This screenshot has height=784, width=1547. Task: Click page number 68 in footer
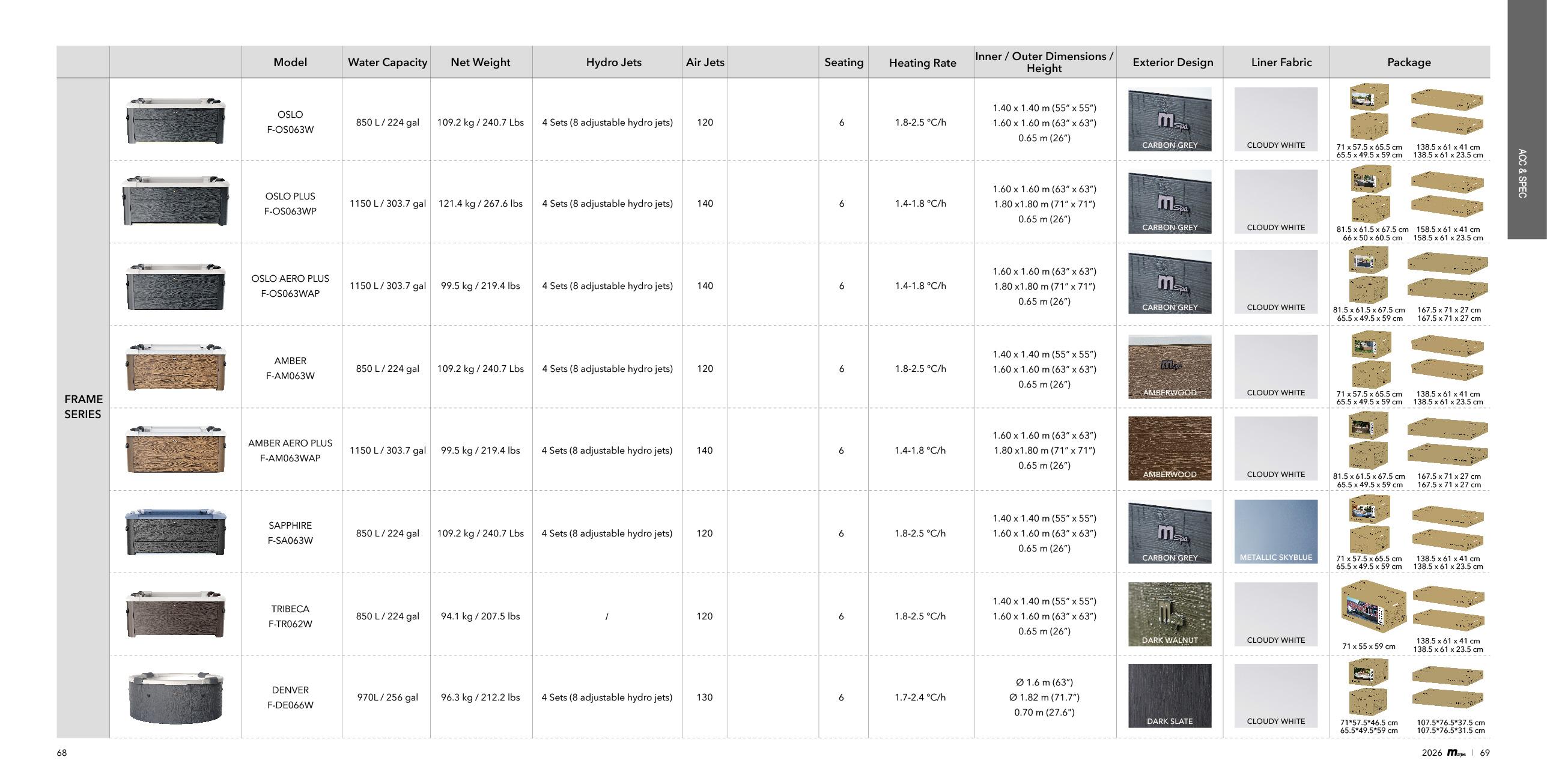click(62, 753)
